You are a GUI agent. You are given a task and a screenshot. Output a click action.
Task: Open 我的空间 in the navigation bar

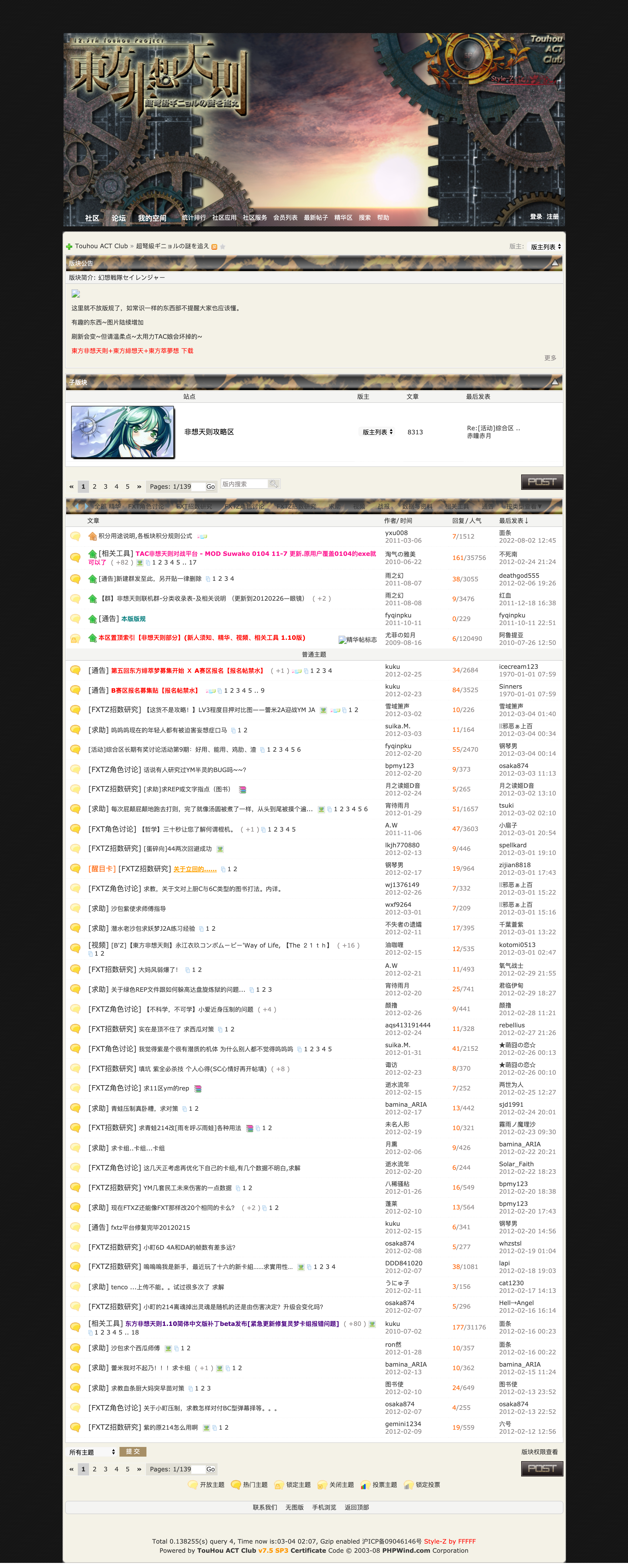click(152, 218)
